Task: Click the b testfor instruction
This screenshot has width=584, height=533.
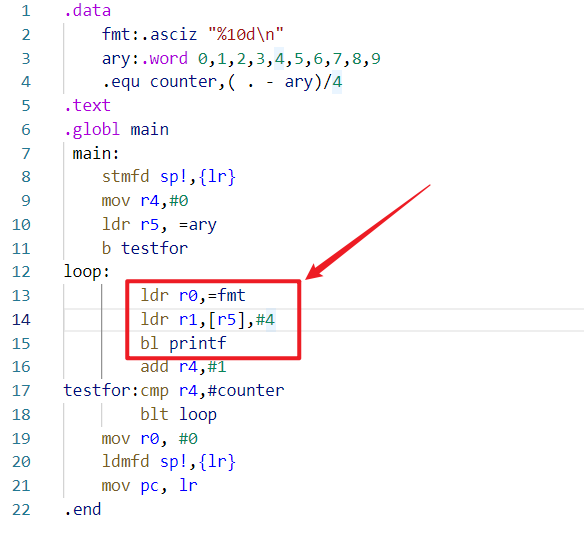Action: [145, 248]
